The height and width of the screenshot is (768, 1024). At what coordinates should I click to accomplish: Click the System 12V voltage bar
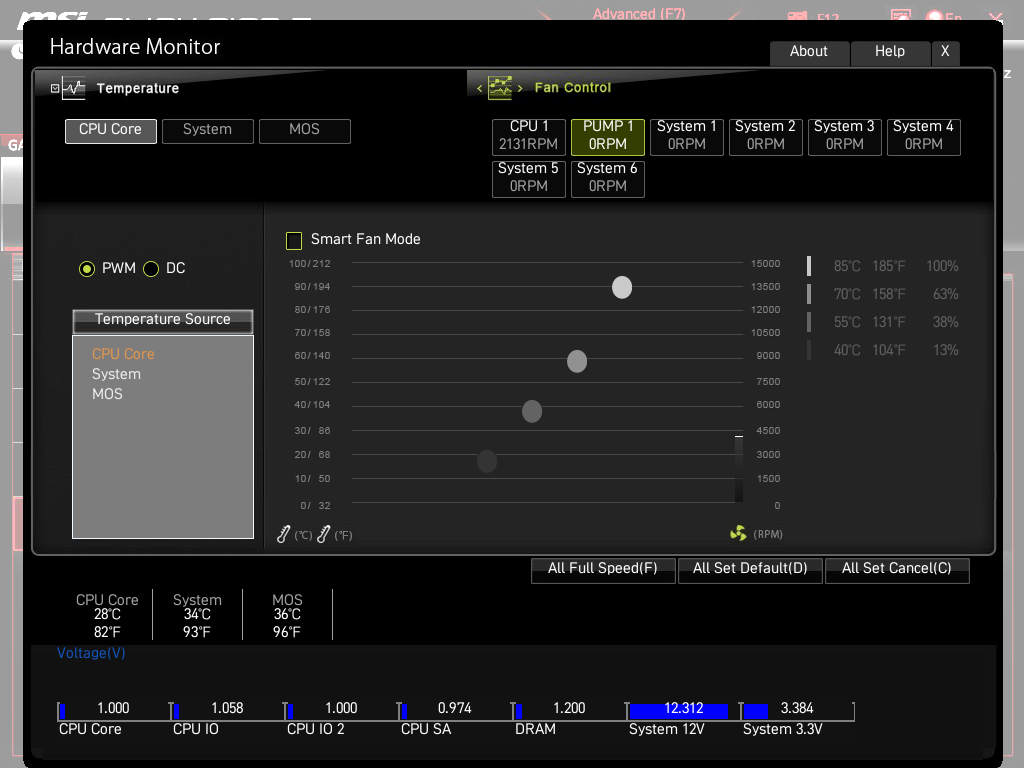(679, 711)
